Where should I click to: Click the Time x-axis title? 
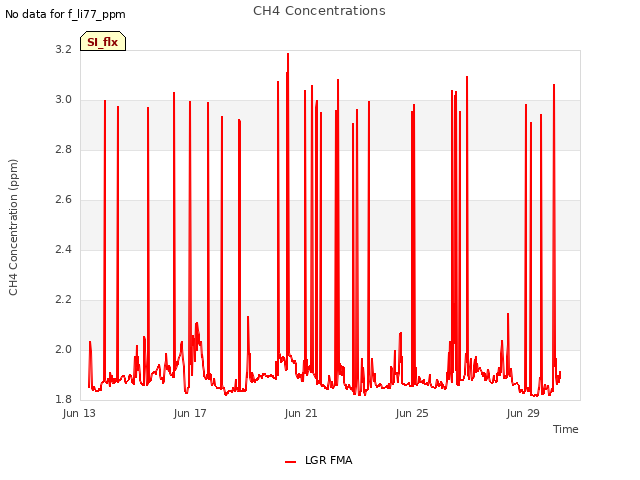click(x=565, y=429)
